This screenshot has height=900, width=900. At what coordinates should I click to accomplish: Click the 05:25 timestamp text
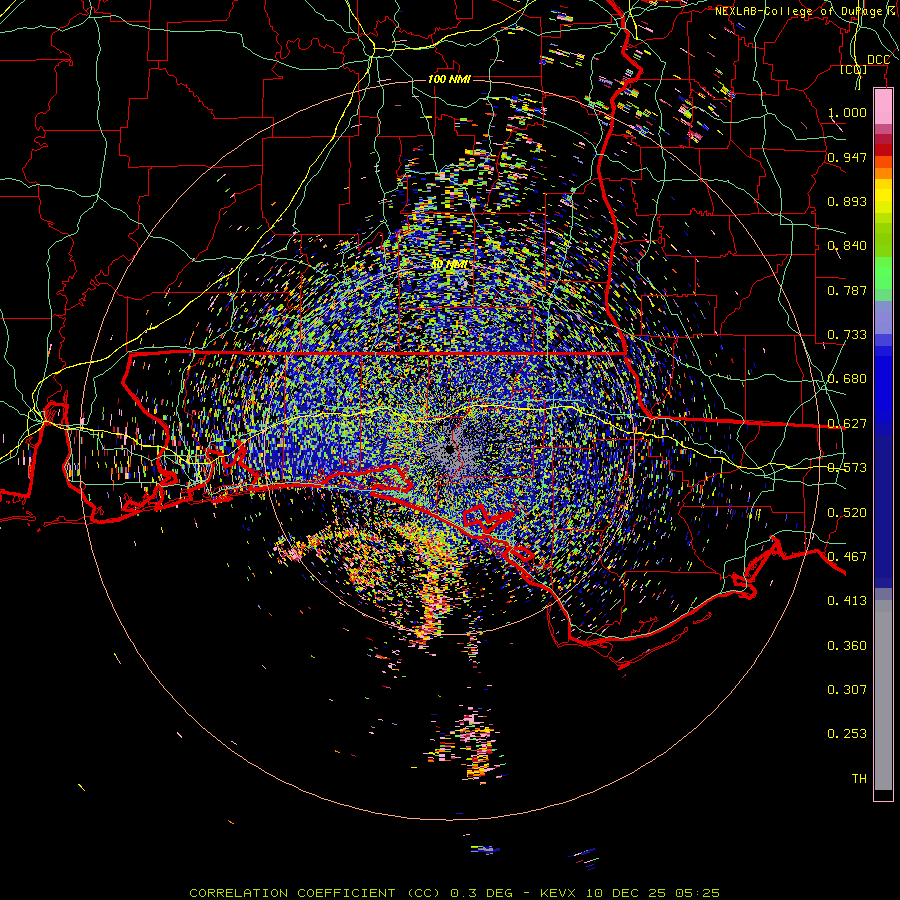698,893
